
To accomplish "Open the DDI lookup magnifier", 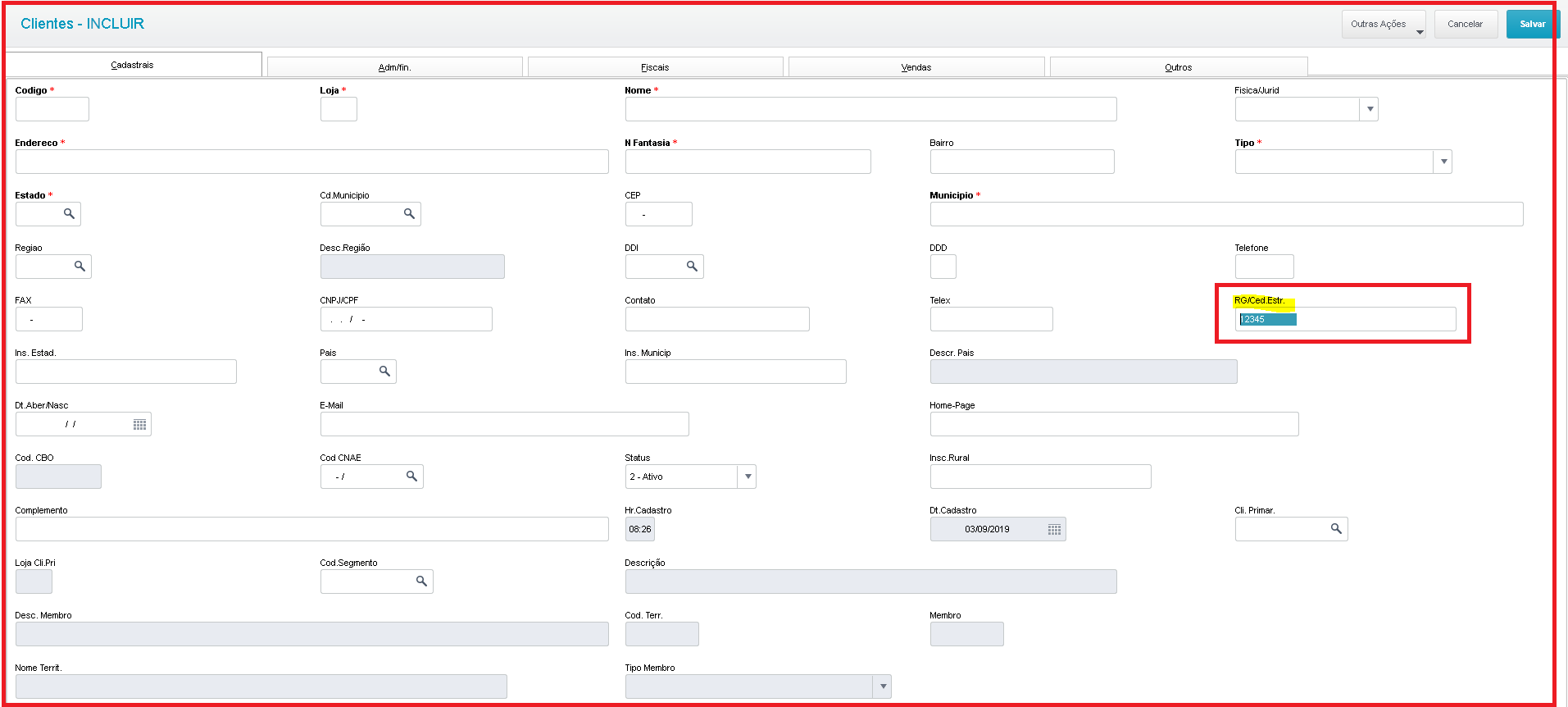I will (x=692, y=267).
